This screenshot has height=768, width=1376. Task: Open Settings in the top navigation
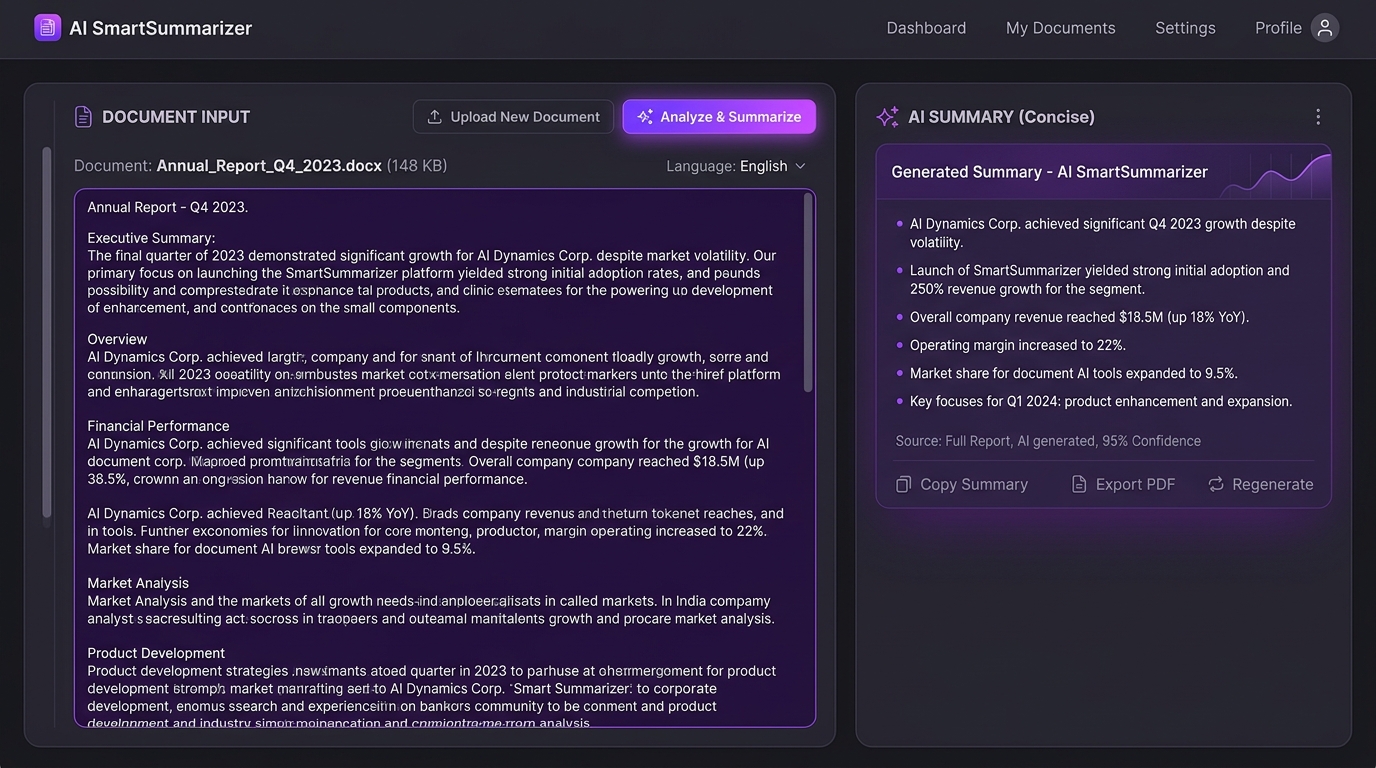[x=1185, y=28]
